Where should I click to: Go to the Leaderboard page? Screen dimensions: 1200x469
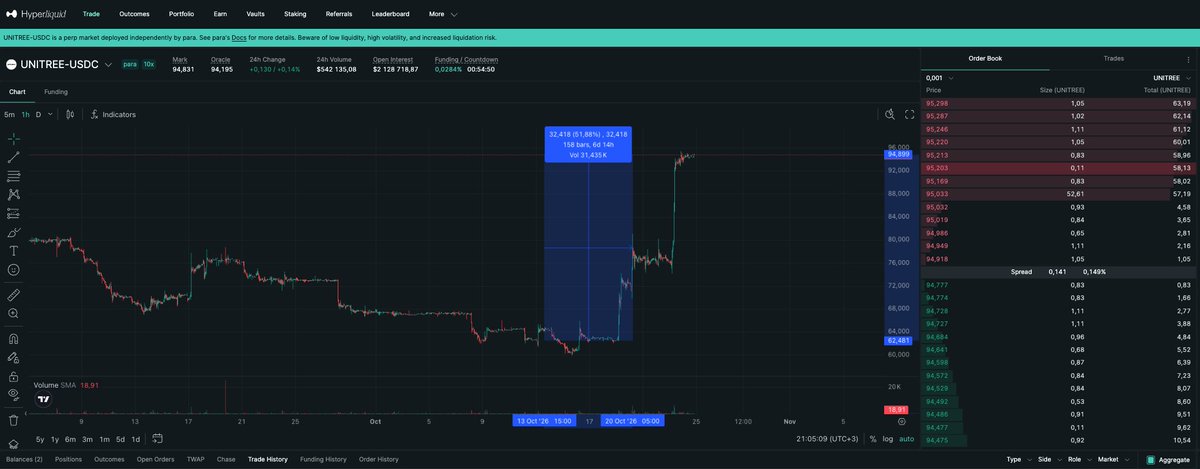coord(390,15)
